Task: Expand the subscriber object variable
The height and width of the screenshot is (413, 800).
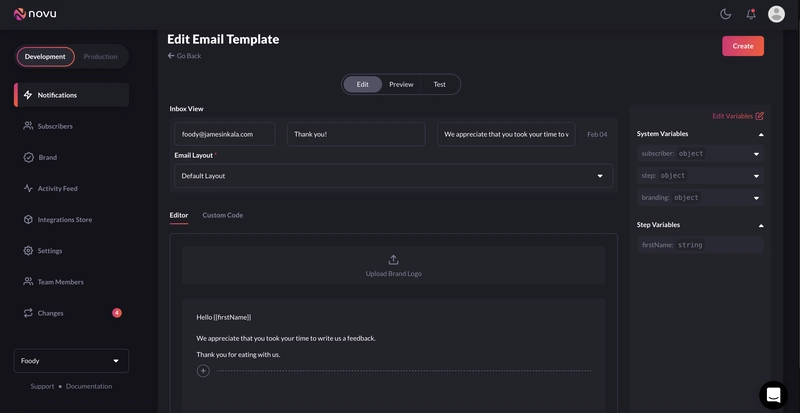Action: click(756, 154)
